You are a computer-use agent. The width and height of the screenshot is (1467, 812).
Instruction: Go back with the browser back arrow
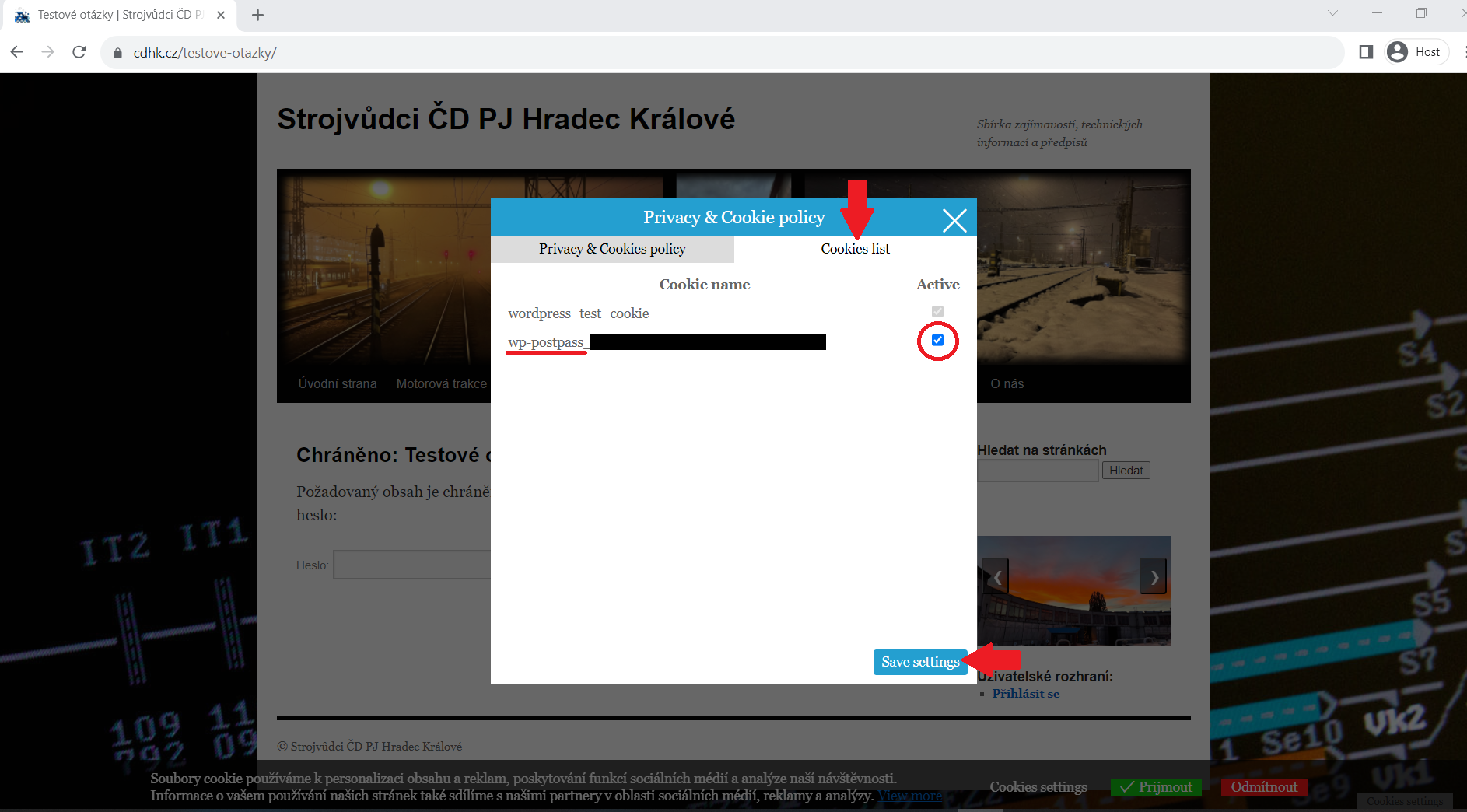(x=17, y=52)
